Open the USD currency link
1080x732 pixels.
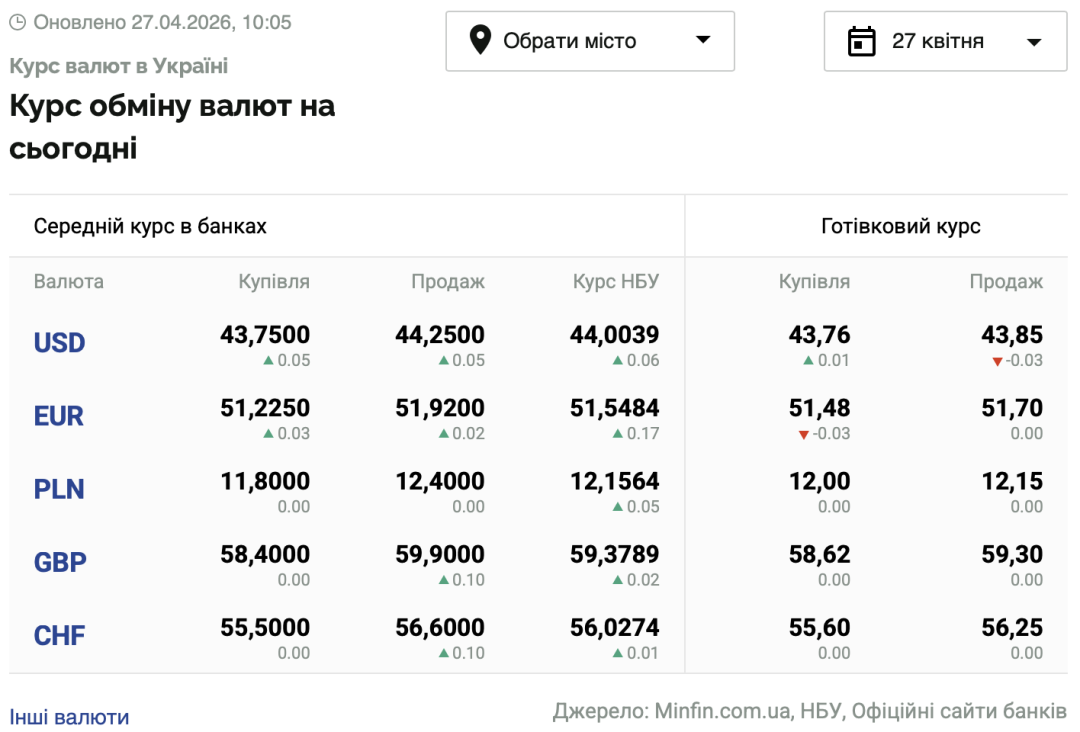[59, 343]
